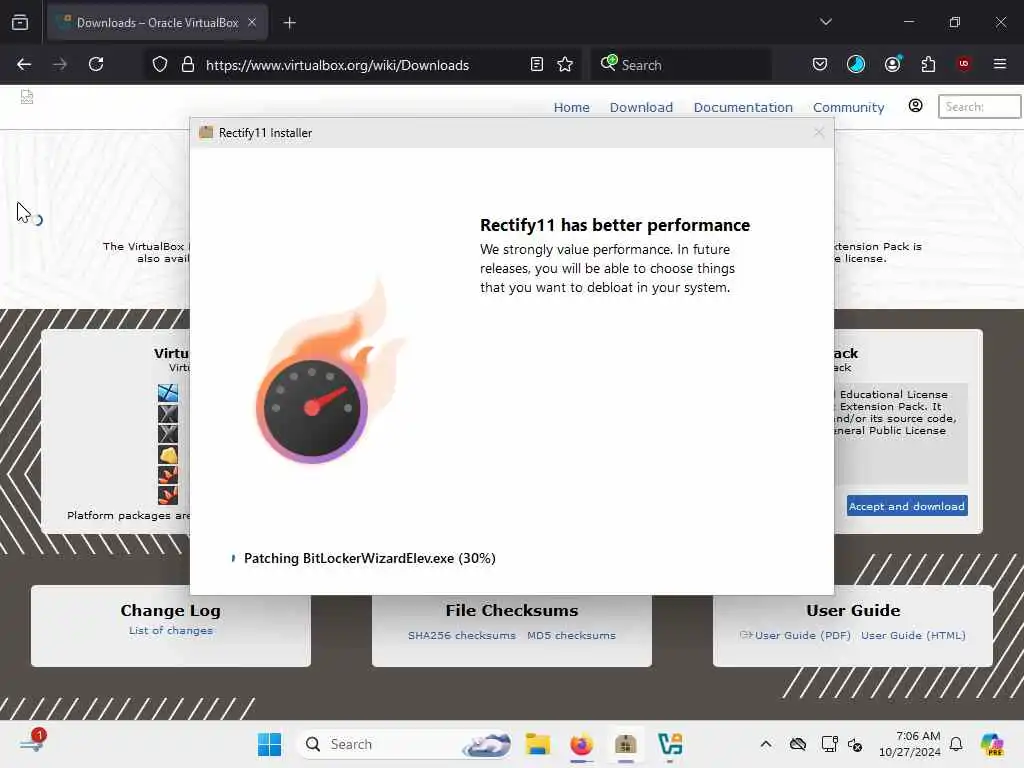Click the VirtualBox site search field
1024x768 pixels.
[979, 106]
